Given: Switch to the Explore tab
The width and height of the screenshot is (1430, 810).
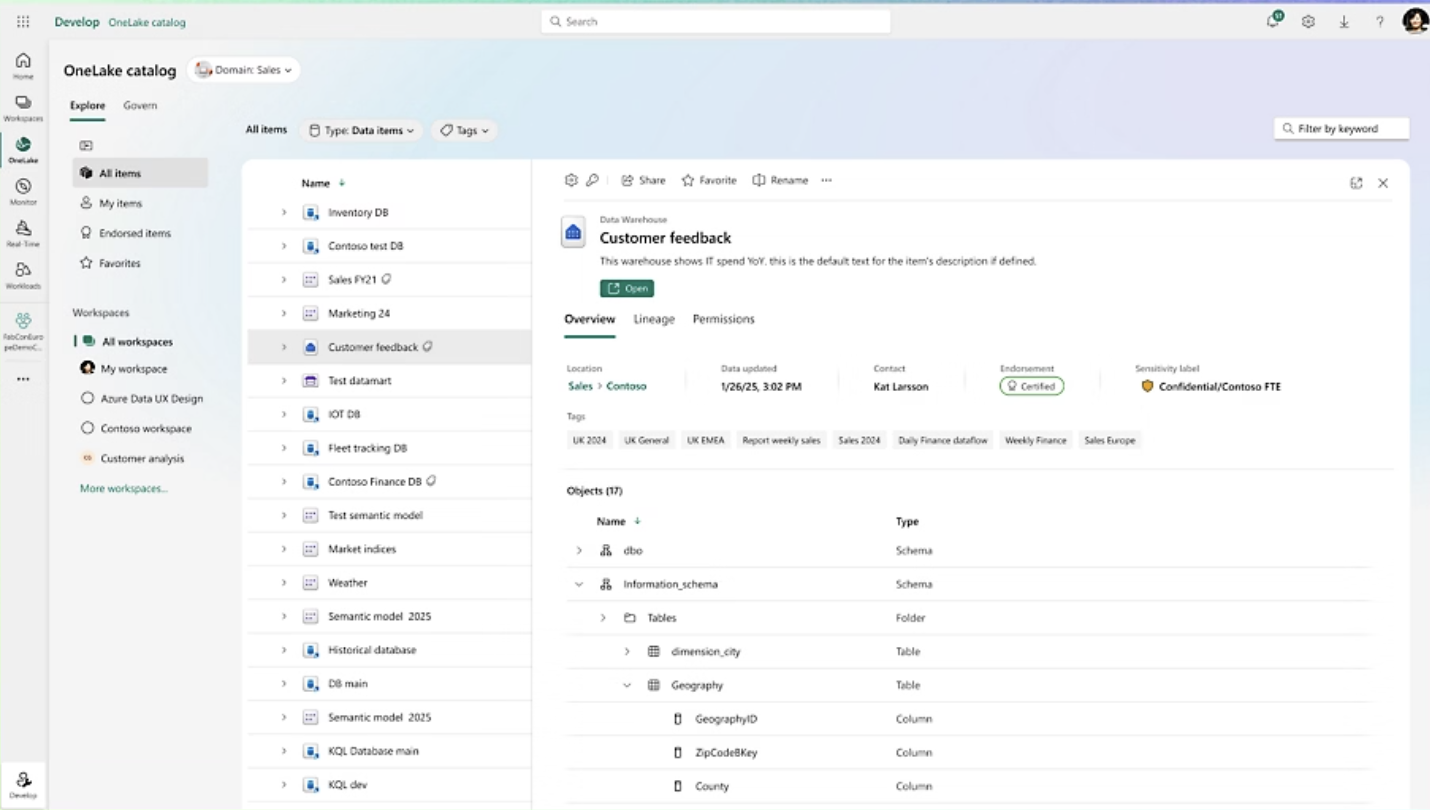Looking at the screenshot, I should tap(87, 105).
